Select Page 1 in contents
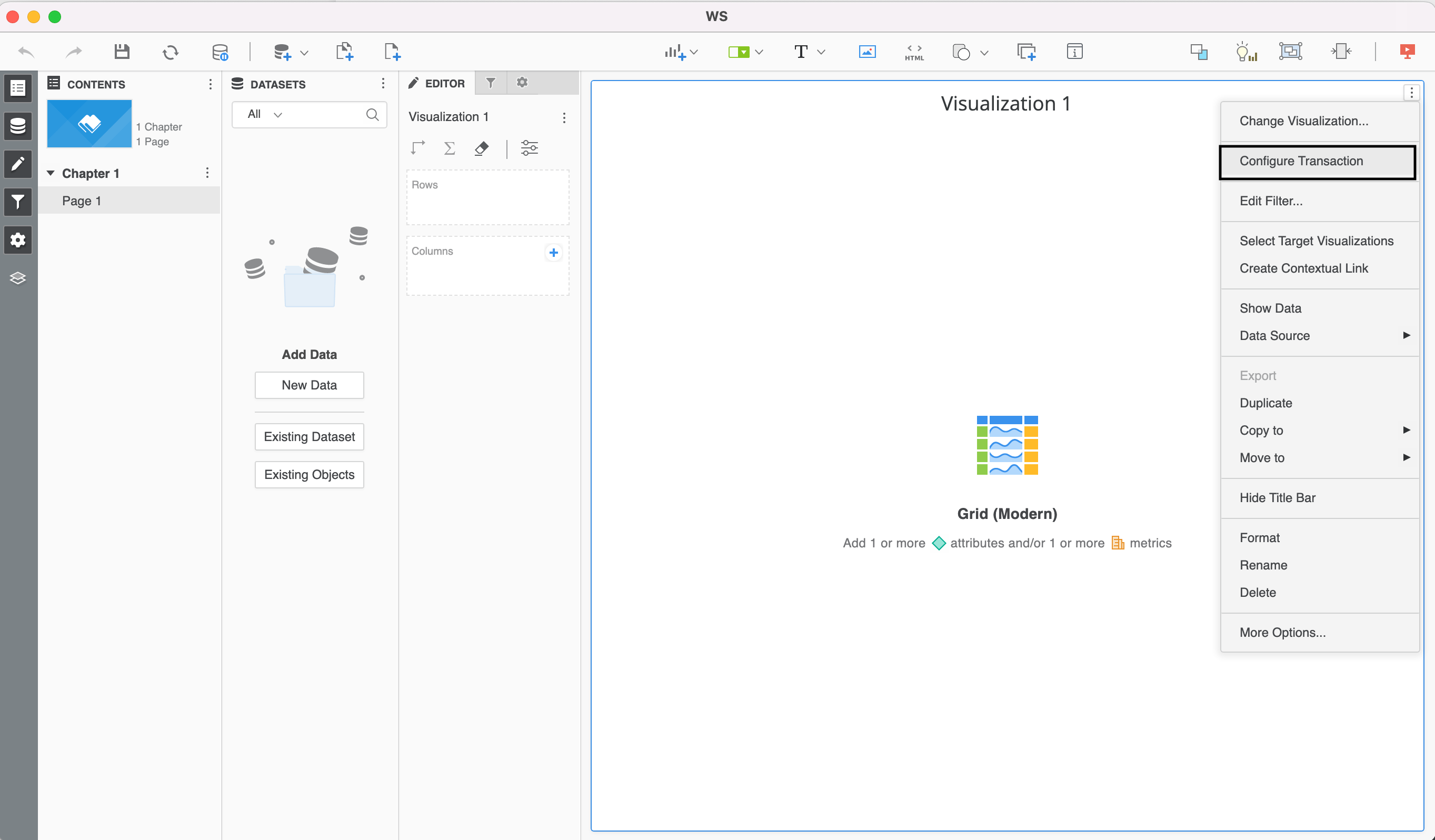 click(x=129, y=201)
